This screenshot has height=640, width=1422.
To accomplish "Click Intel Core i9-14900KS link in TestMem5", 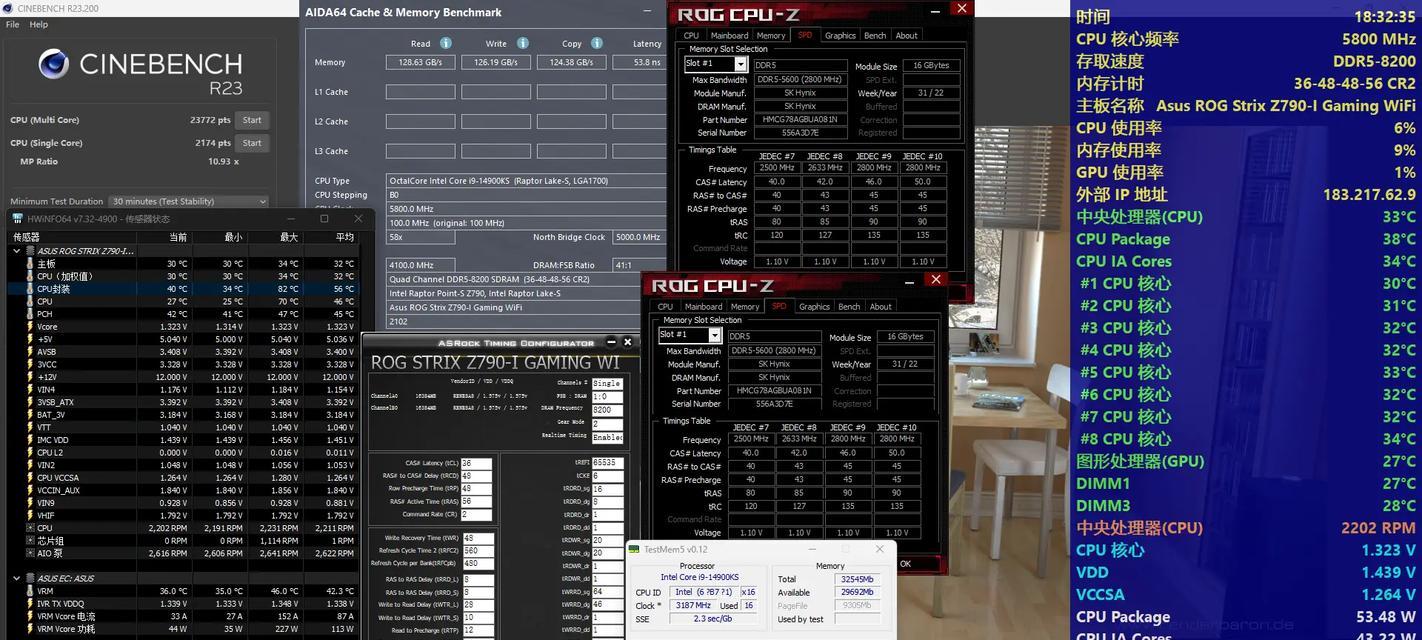I will point(699,578).
